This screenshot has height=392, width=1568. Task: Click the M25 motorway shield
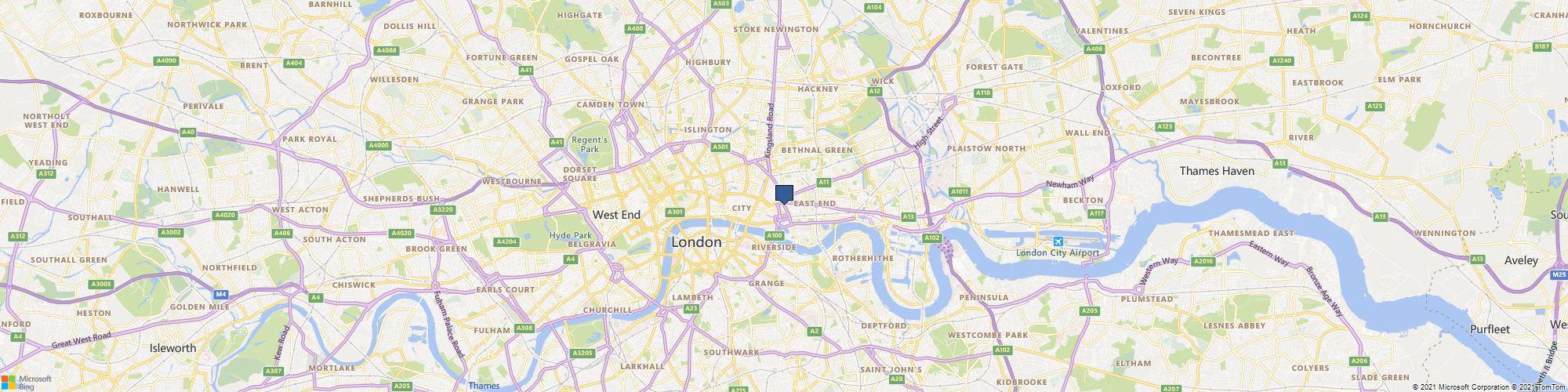click(x=1559, y=274)
